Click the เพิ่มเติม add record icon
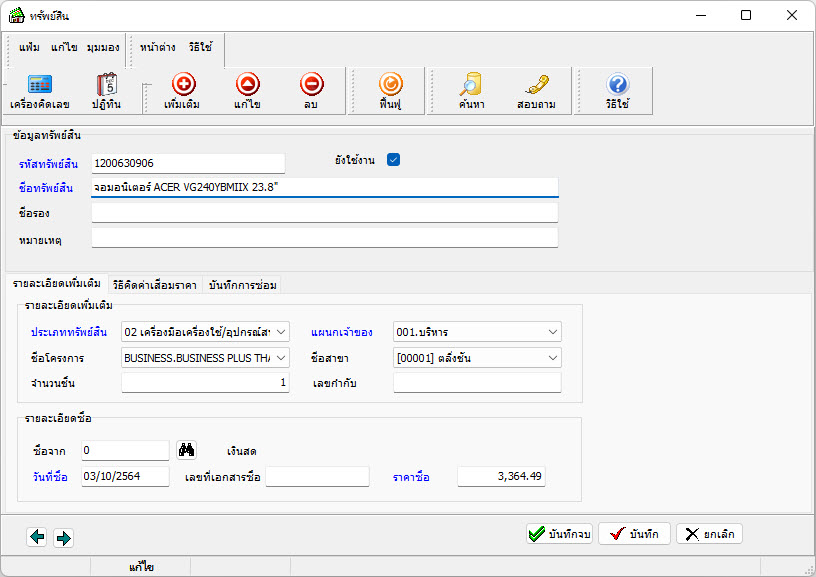Viewport: 816px width, 577px height. (x=183, y=91)
